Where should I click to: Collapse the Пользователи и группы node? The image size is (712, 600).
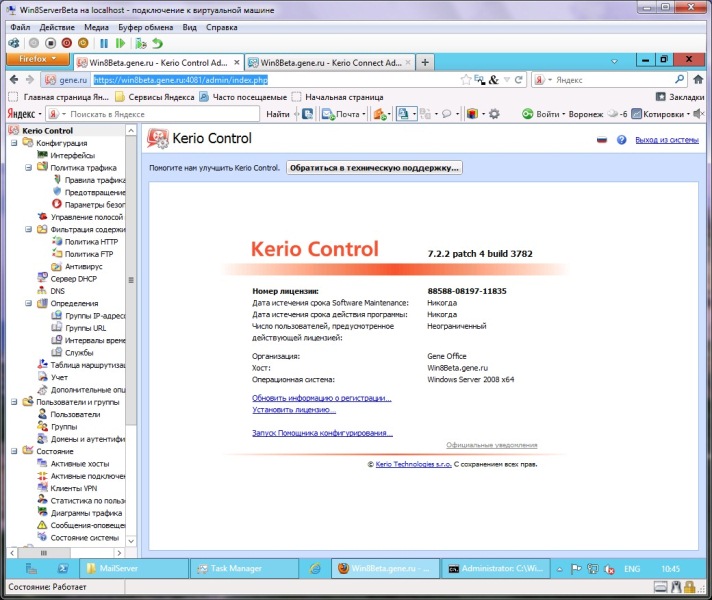coord(13,402)
